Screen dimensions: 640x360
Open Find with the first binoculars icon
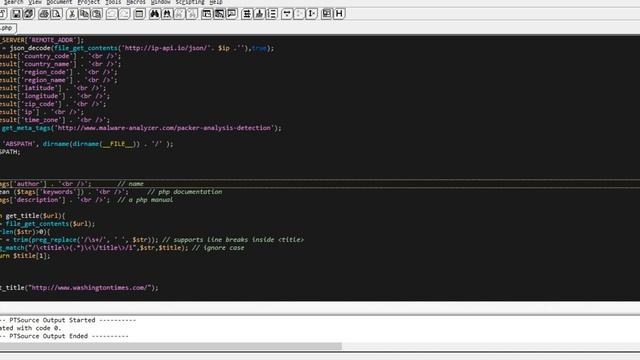pyautogui.click(x=154, y=14)
